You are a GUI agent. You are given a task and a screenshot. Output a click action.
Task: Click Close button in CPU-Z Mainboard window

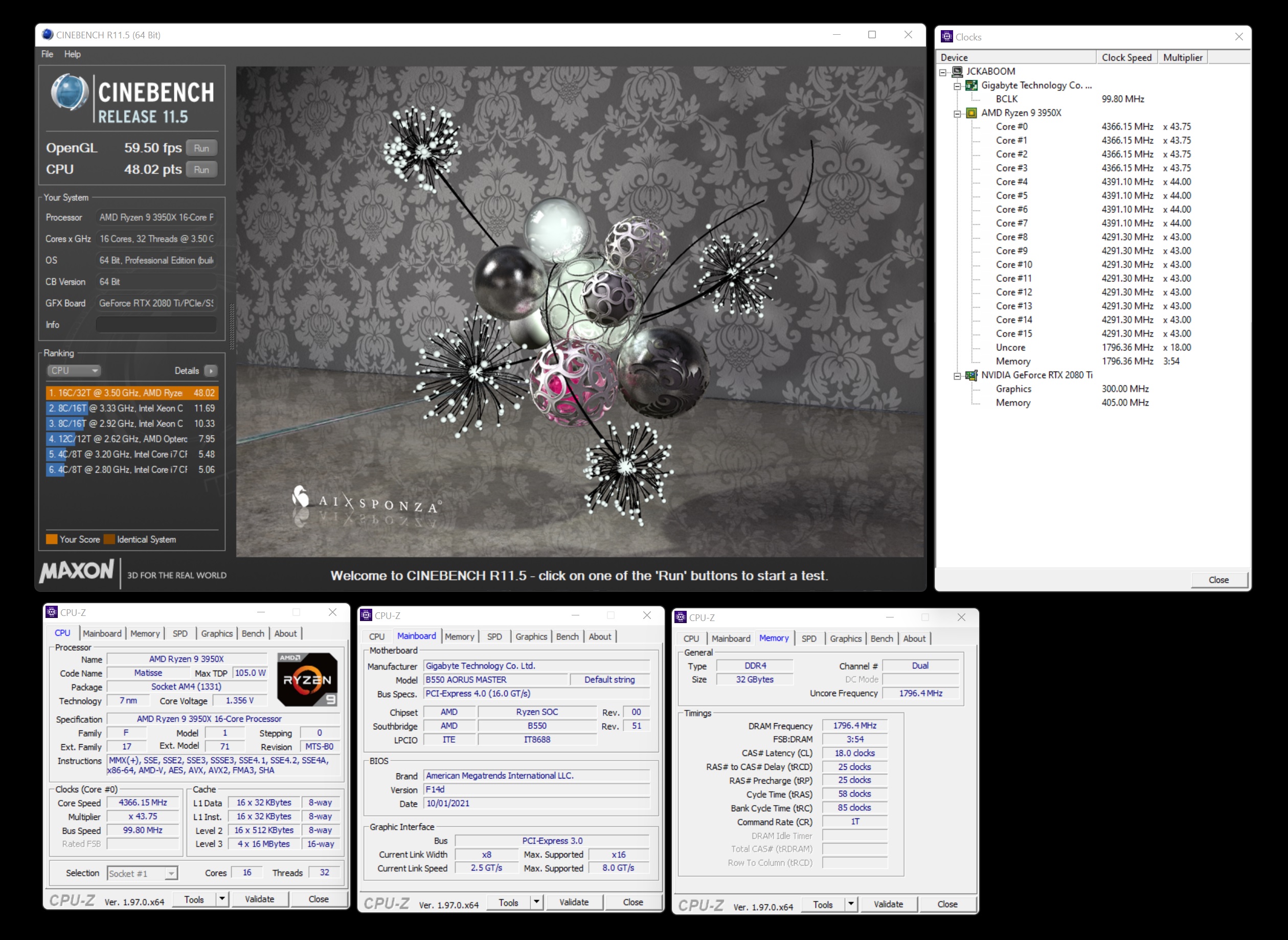(633, 902)
